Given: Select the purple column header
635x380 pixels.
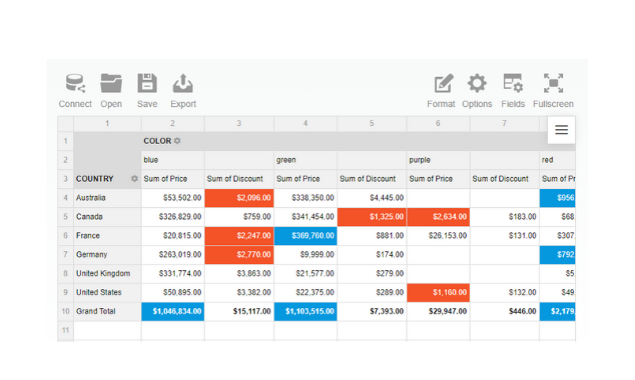Looking at the screenshot, I should coord(438,160).
